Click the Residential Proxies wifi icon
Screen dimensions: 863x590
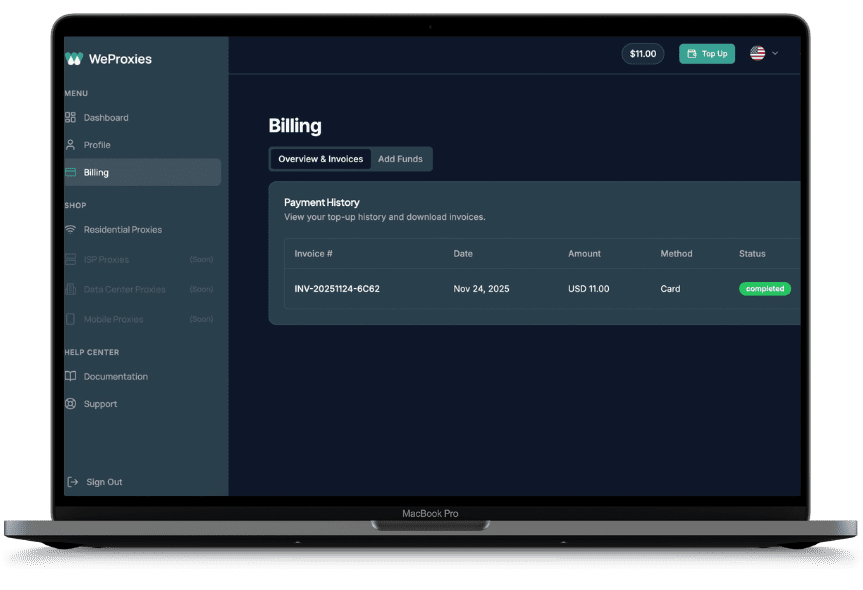(70, 229)
